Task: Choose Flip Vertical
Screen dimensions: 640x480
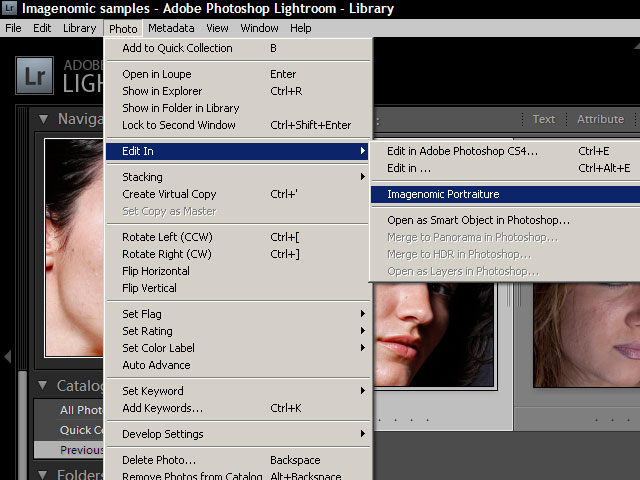Action: click(238, 288)
